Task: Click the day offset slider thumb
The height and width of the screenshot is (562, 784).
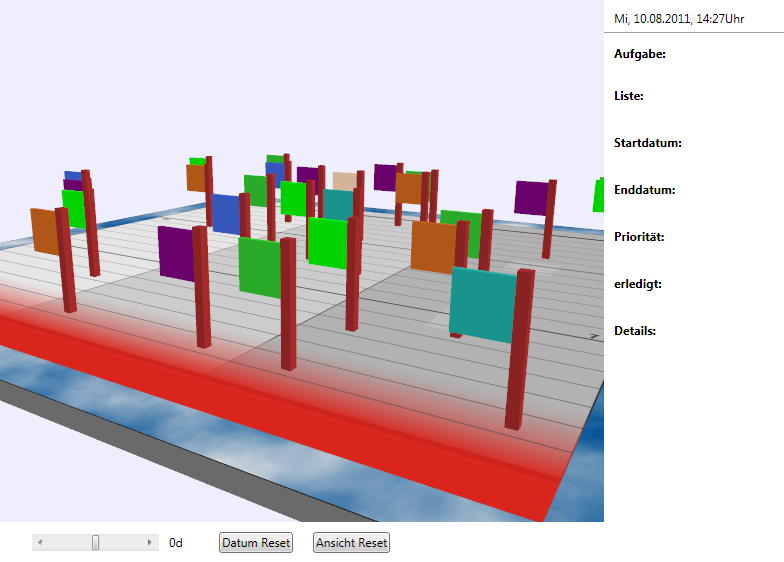Action: pos(96,542)
